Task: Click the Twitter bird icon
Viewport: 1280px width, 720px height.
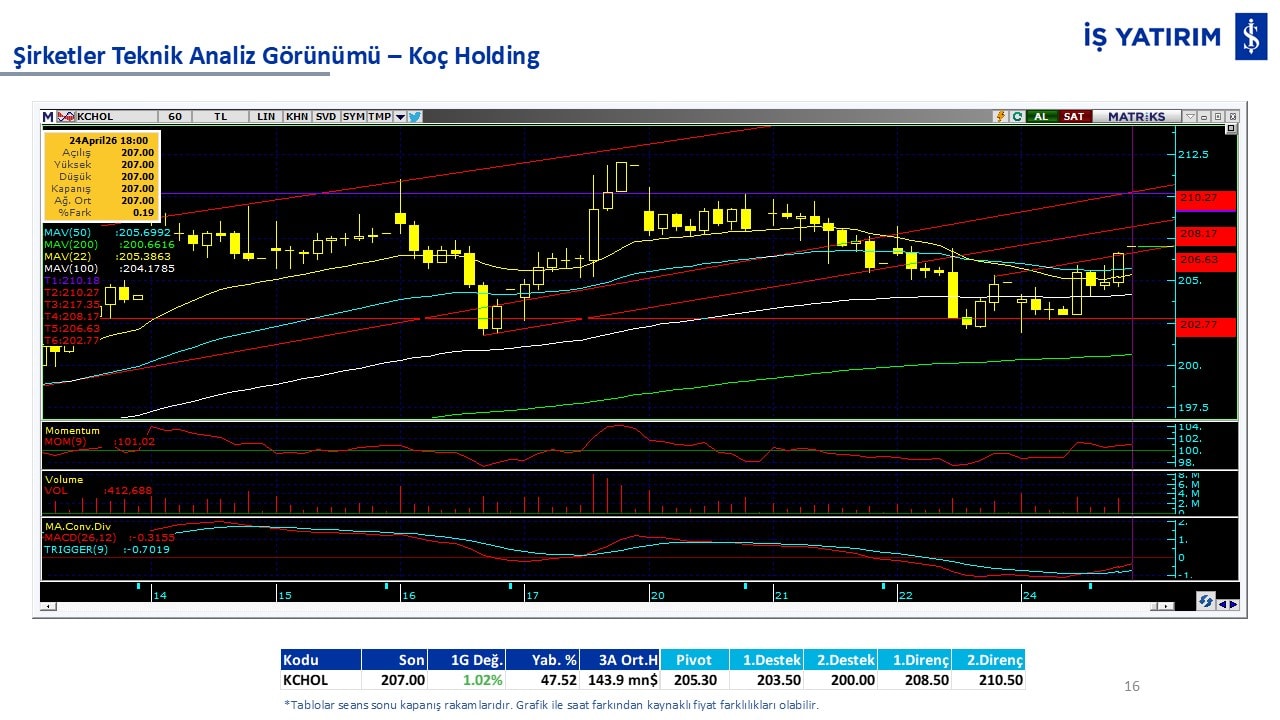Action: [x=415, y=117]
